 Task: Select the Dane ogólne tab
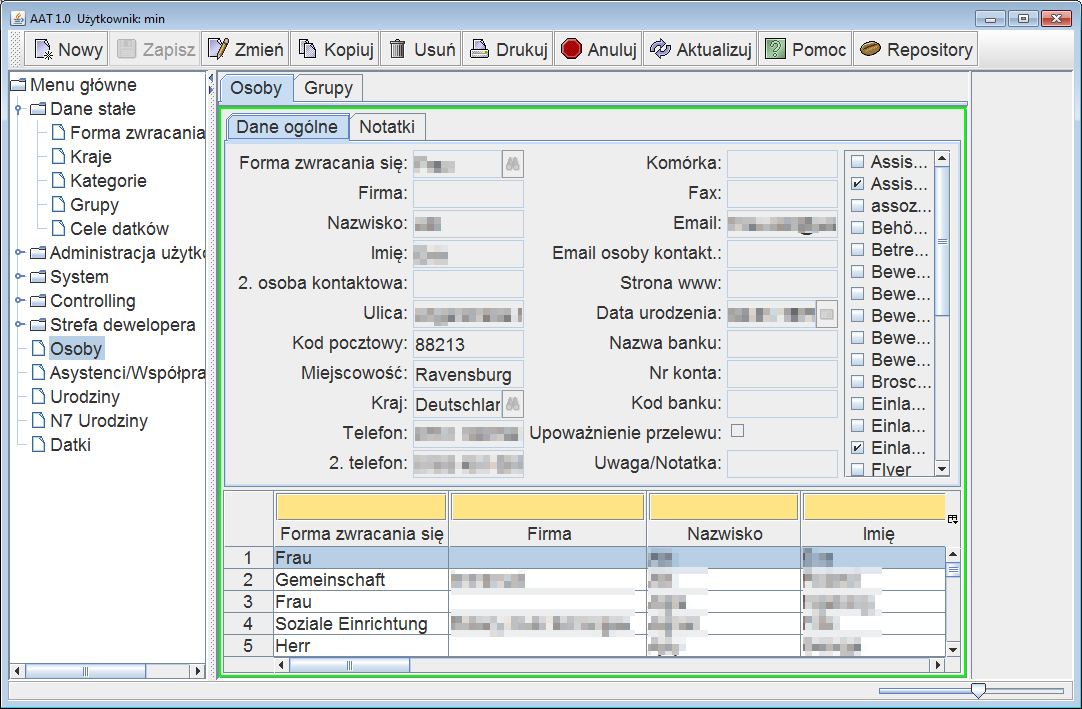point(287,127)
